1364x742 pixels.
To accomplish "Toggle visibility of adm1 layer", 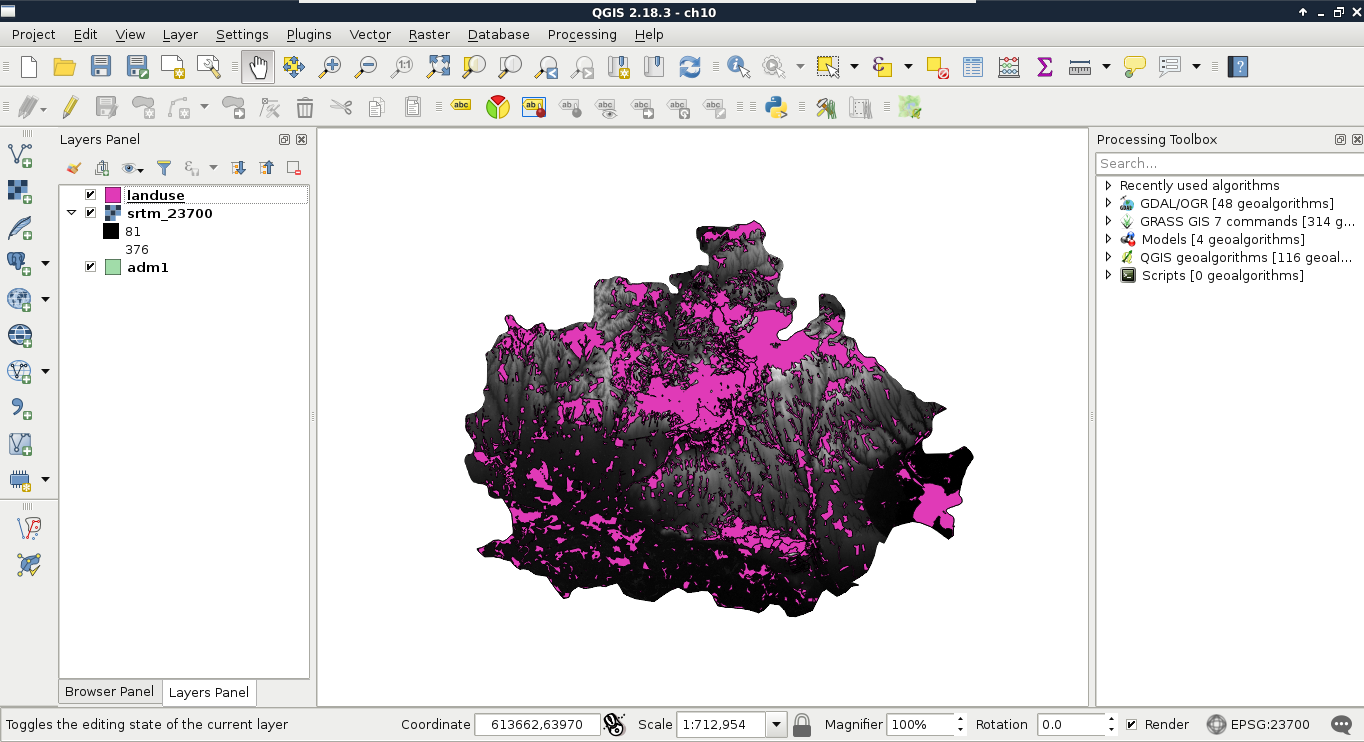I will tap(91, 267).
